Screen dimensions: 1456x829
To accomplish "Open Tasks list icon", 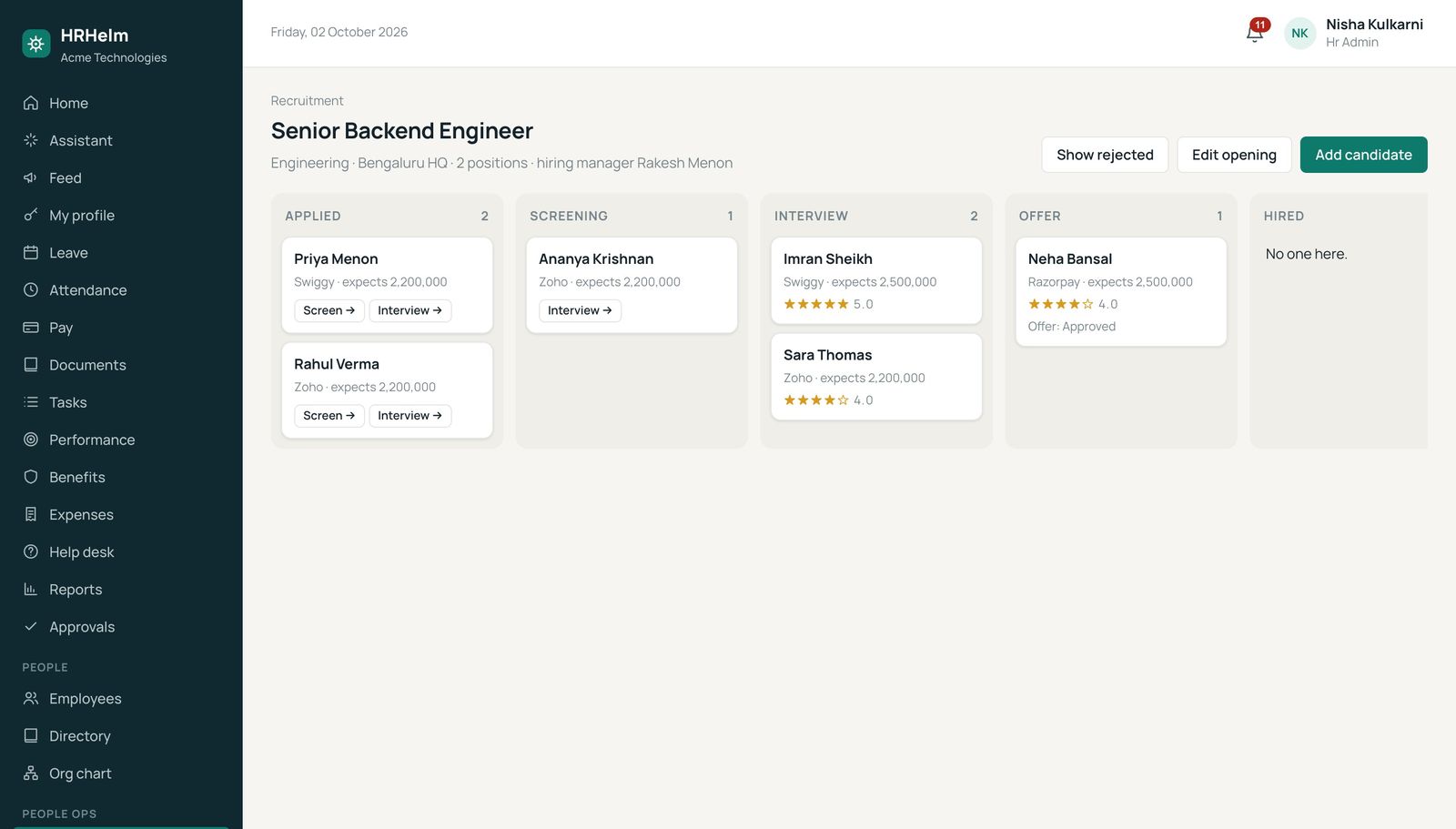I will point(31,401).
